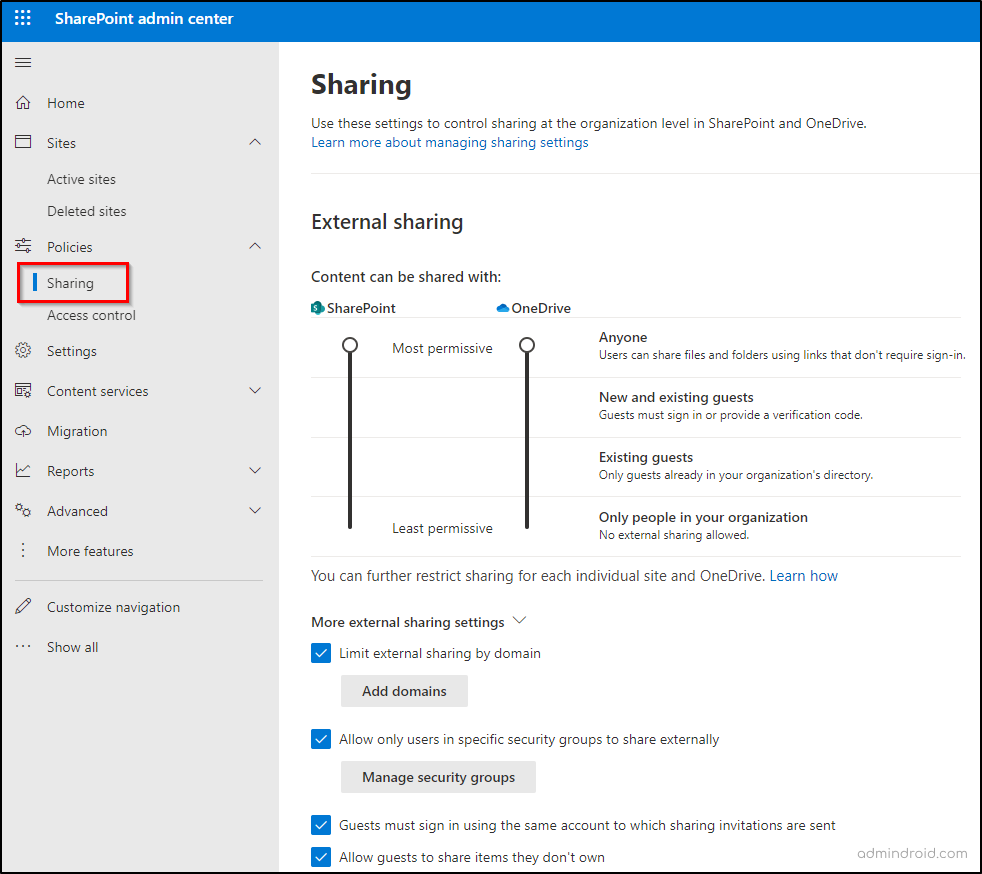Click the OneDrive cloud logo icon
The height and width of the screenshot is (874, 982).
click(502, 308)
